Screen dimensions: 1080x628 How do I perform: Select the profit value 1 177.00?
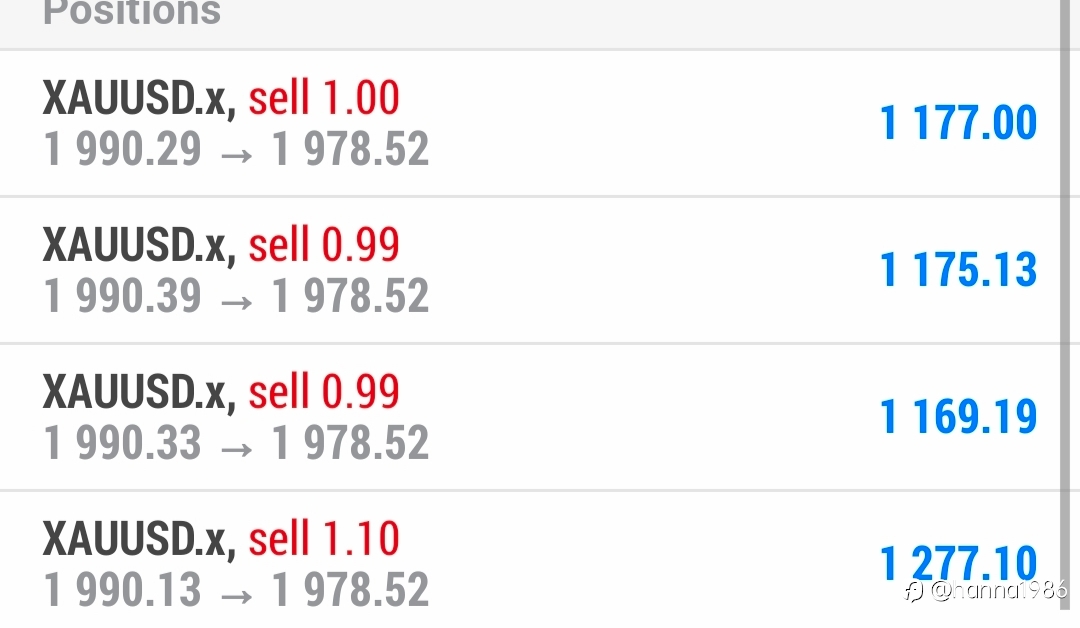[x=958, y=123]
